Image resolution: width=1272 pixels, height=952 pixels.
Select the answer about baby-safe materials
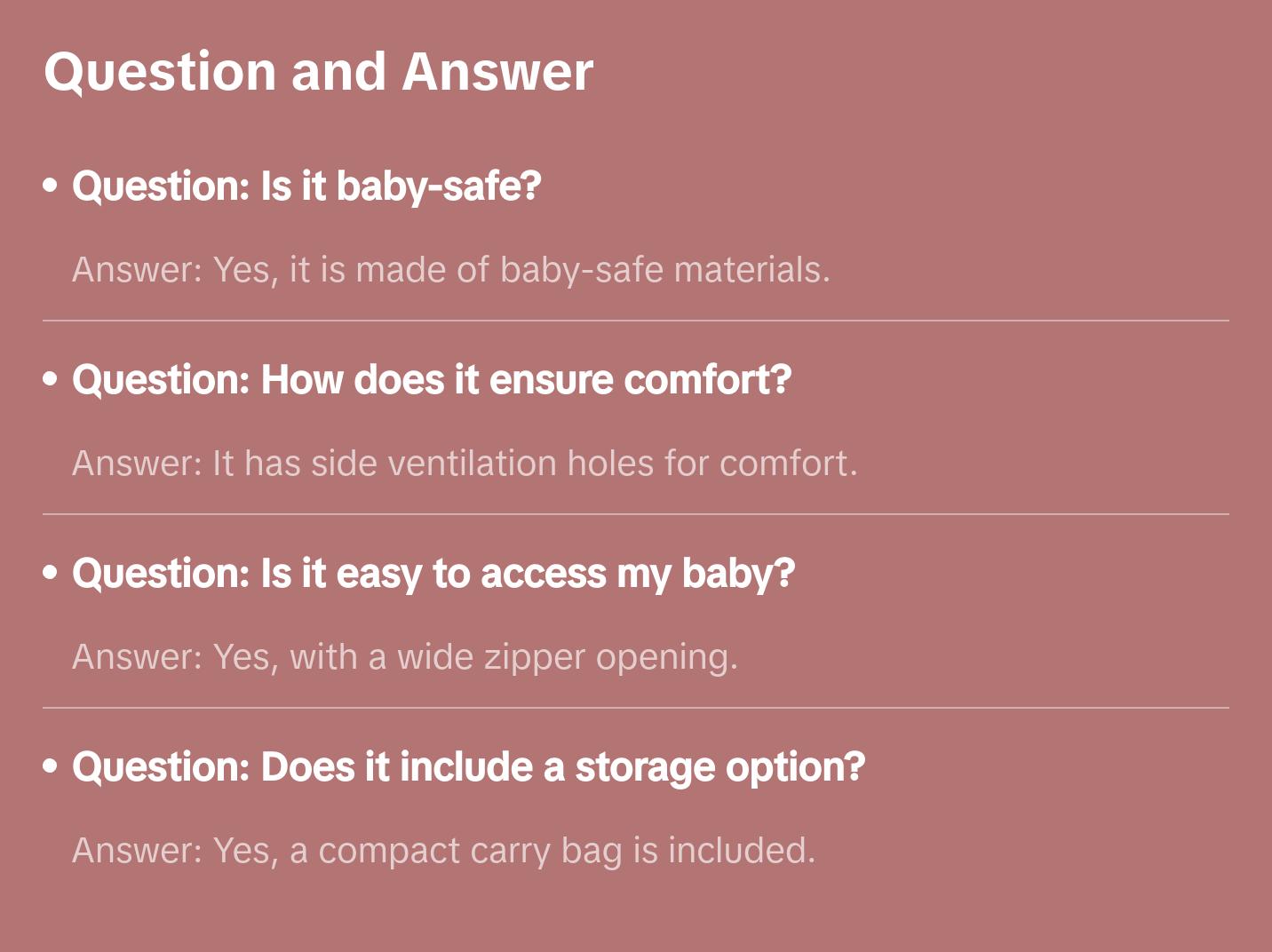(x=451, y=270)
